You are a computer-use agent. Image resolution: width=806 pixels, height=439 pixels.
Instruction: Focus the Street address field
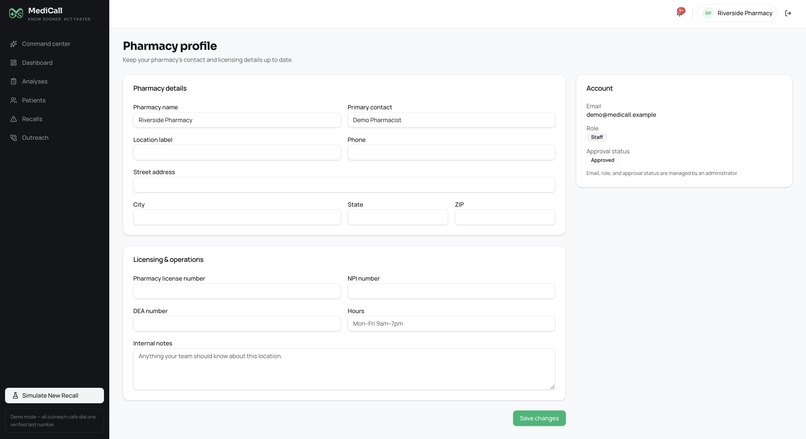coord(344,185)
